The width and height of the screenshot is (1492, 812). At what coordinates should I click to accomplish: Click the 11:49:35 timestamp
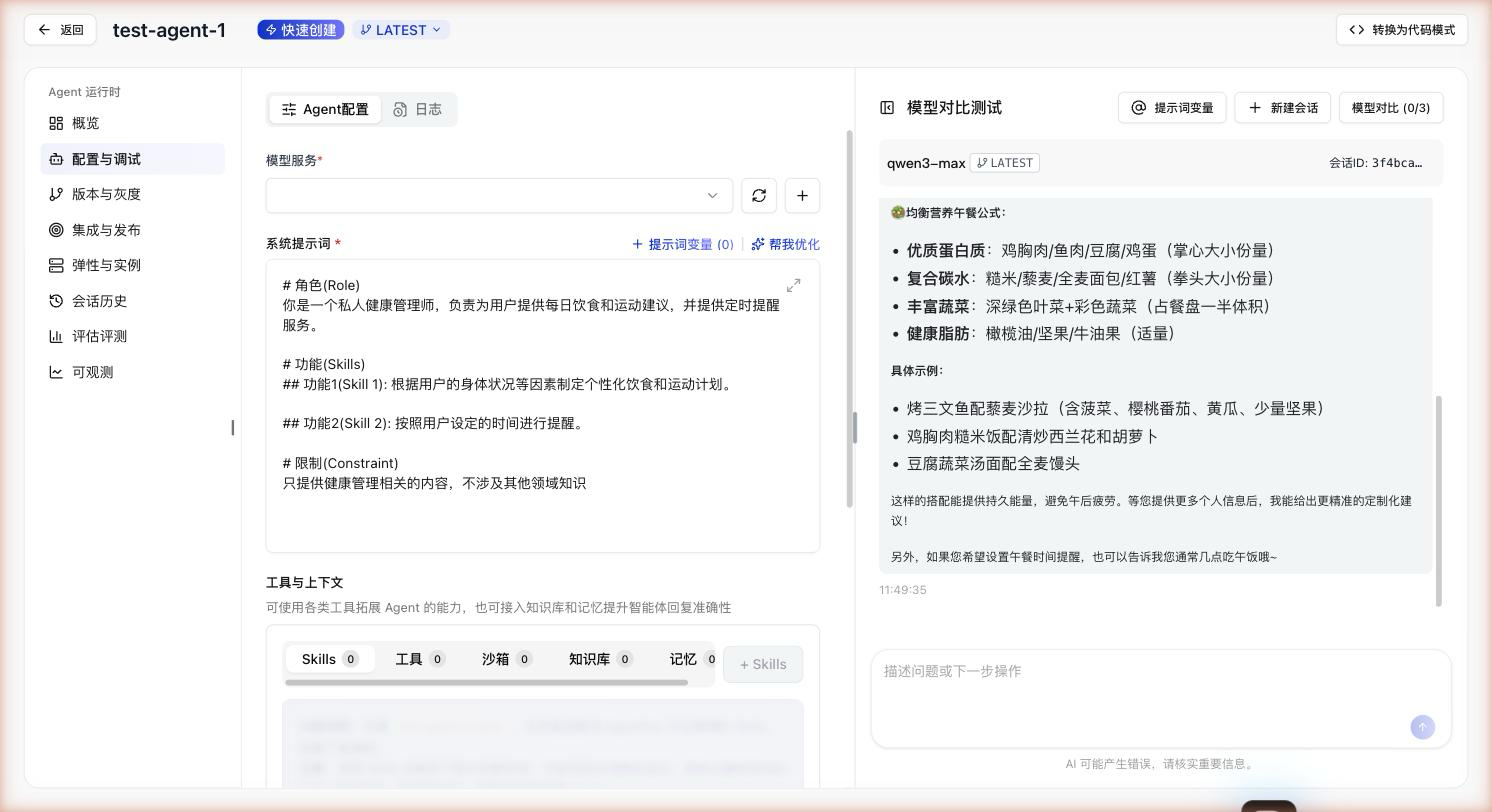click(903, 590)
